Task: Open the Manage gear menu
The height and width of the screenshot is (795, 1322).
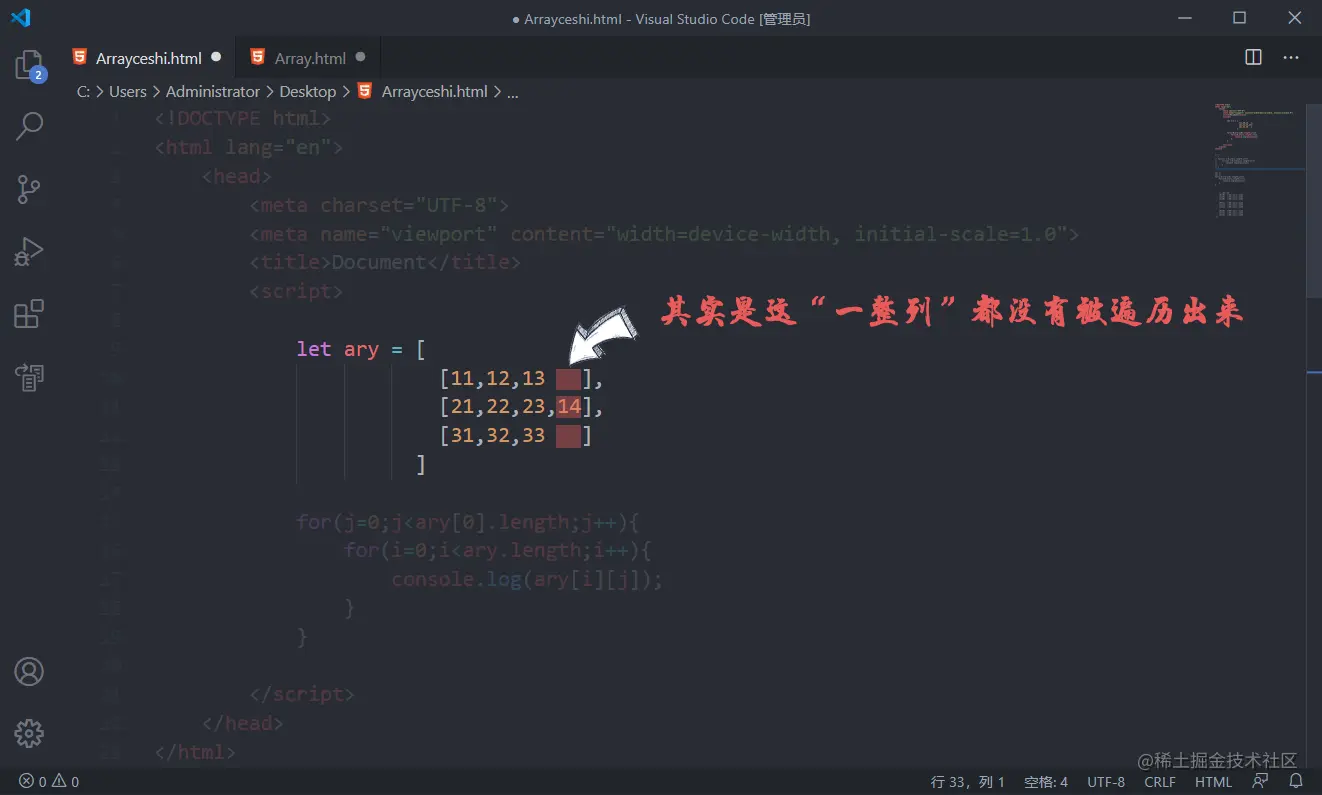Action: pos(29,734)
